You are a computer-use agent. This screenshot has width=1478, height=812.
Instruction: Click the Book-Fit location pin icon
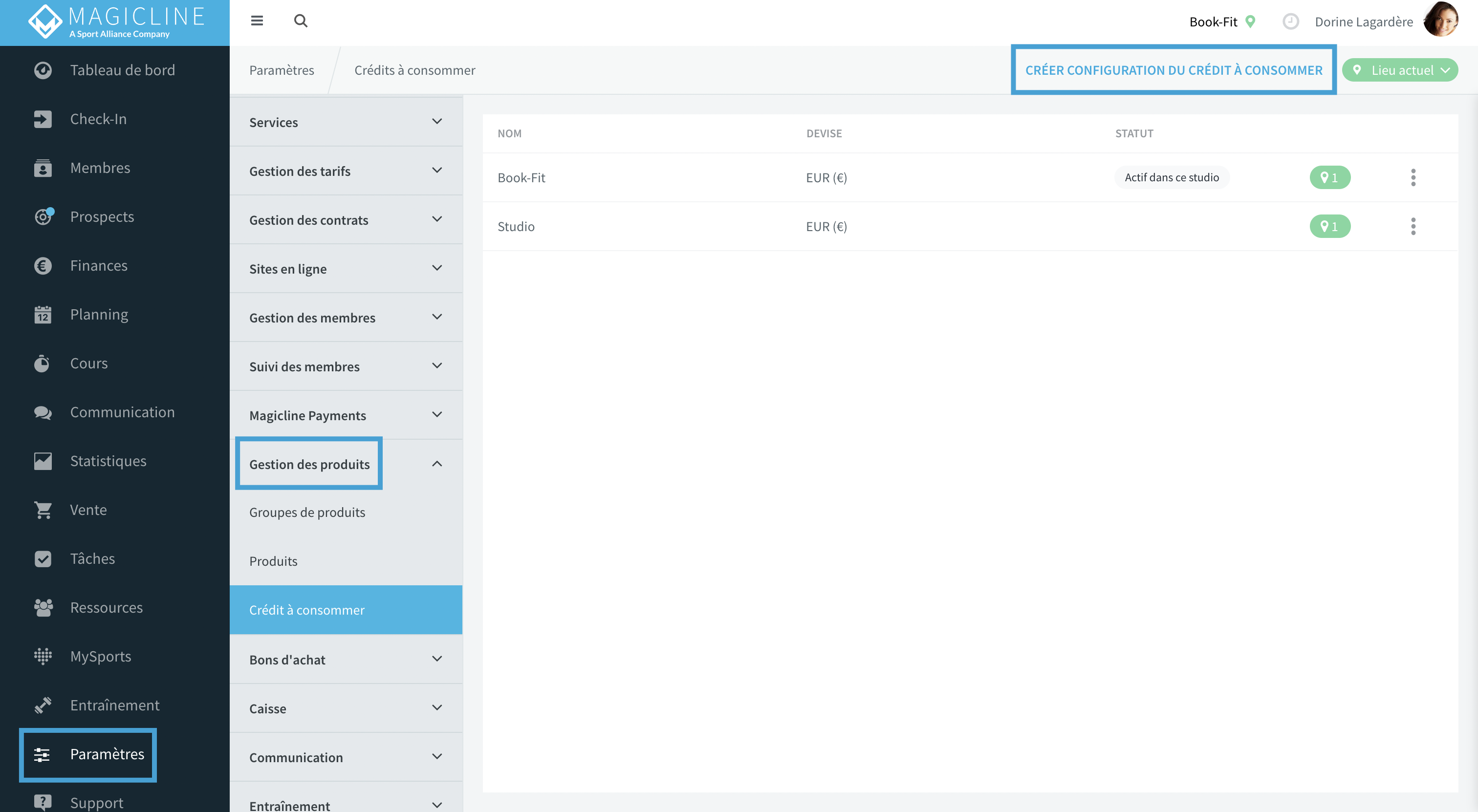click(x=1250, y=22)
